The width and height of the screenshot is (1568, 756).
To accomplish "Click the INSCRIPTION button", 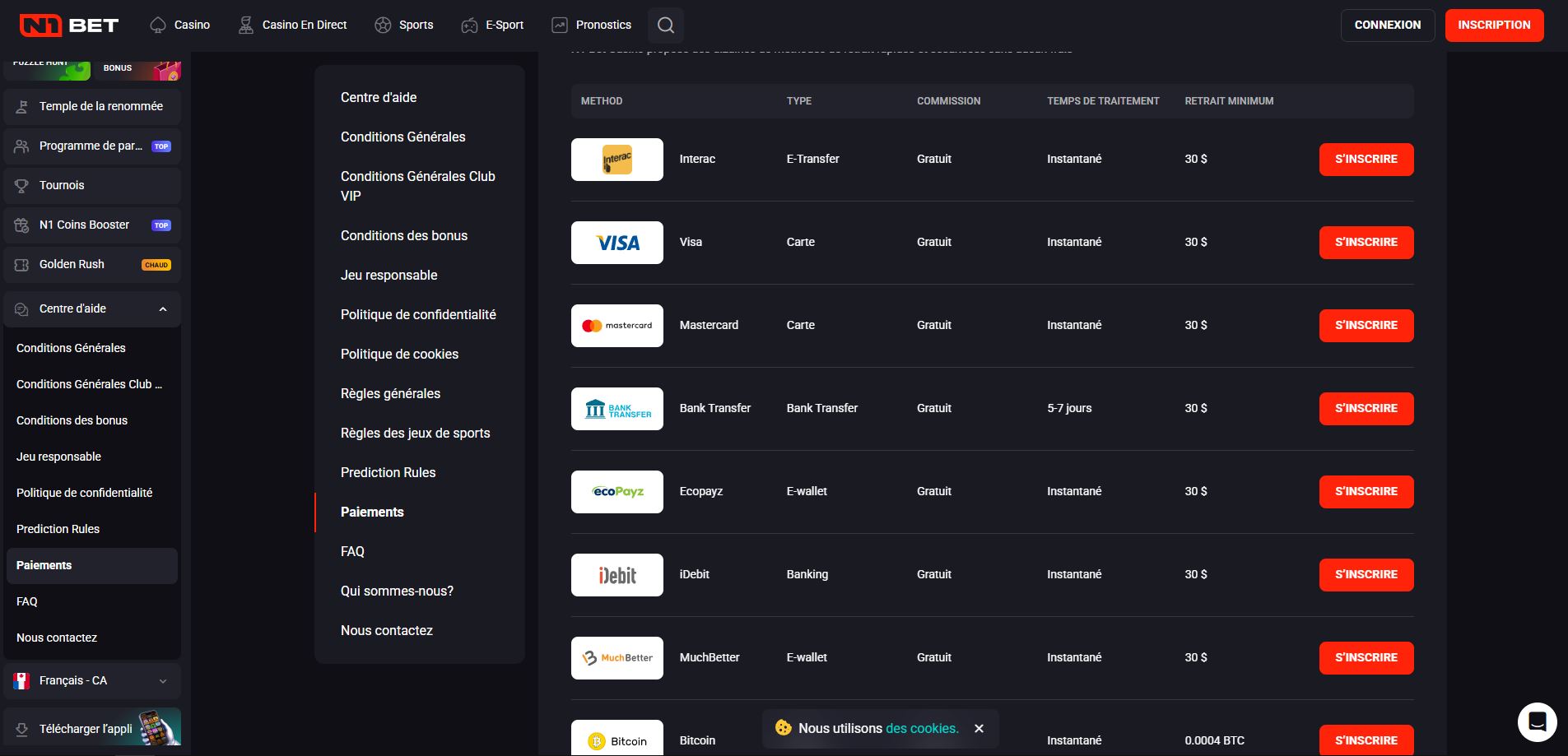I will tap(1494, 26).
